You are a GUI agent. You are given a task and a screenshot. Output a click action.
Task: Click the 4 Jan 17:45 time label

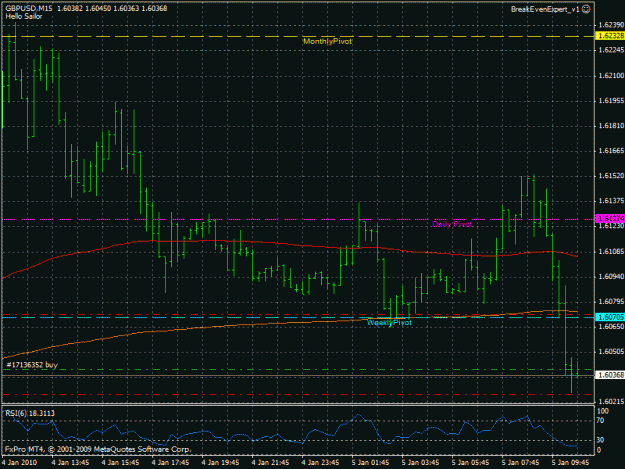(x=170, y=463)
